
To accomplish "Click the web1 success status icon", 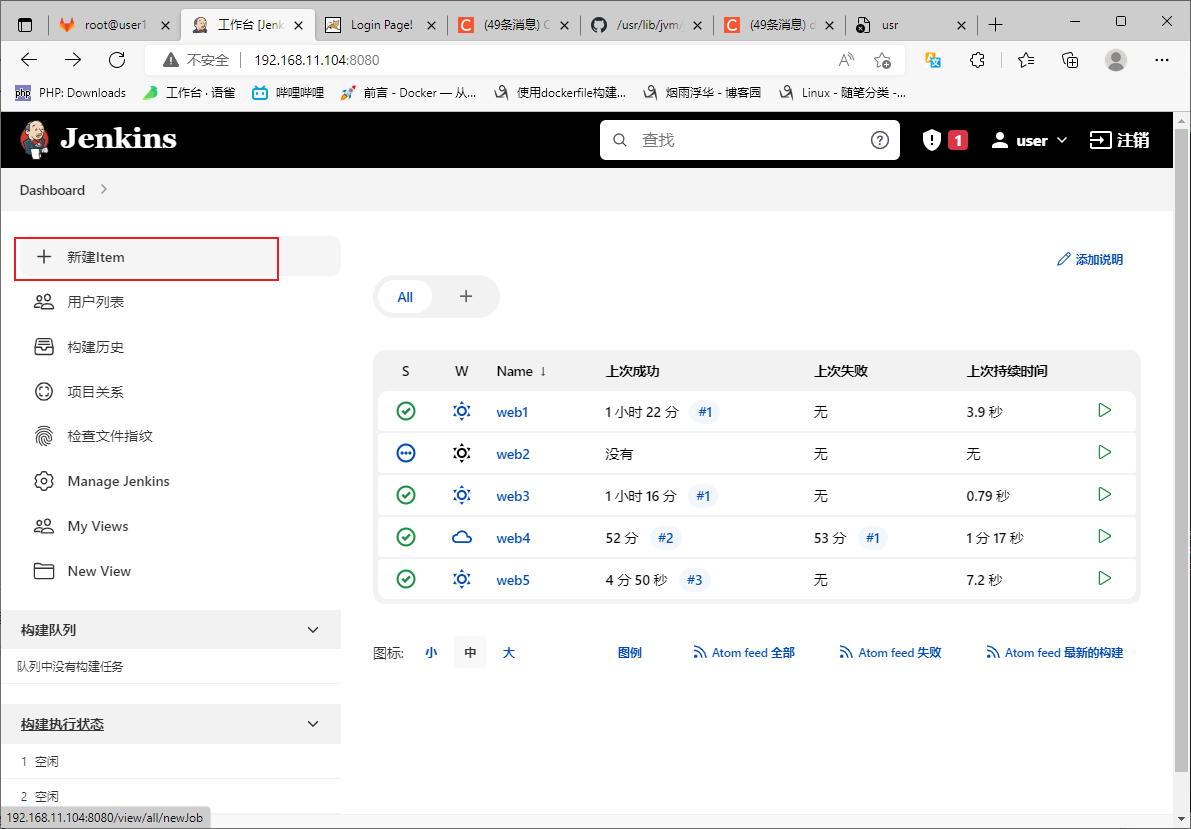I will tap(406, 411).
